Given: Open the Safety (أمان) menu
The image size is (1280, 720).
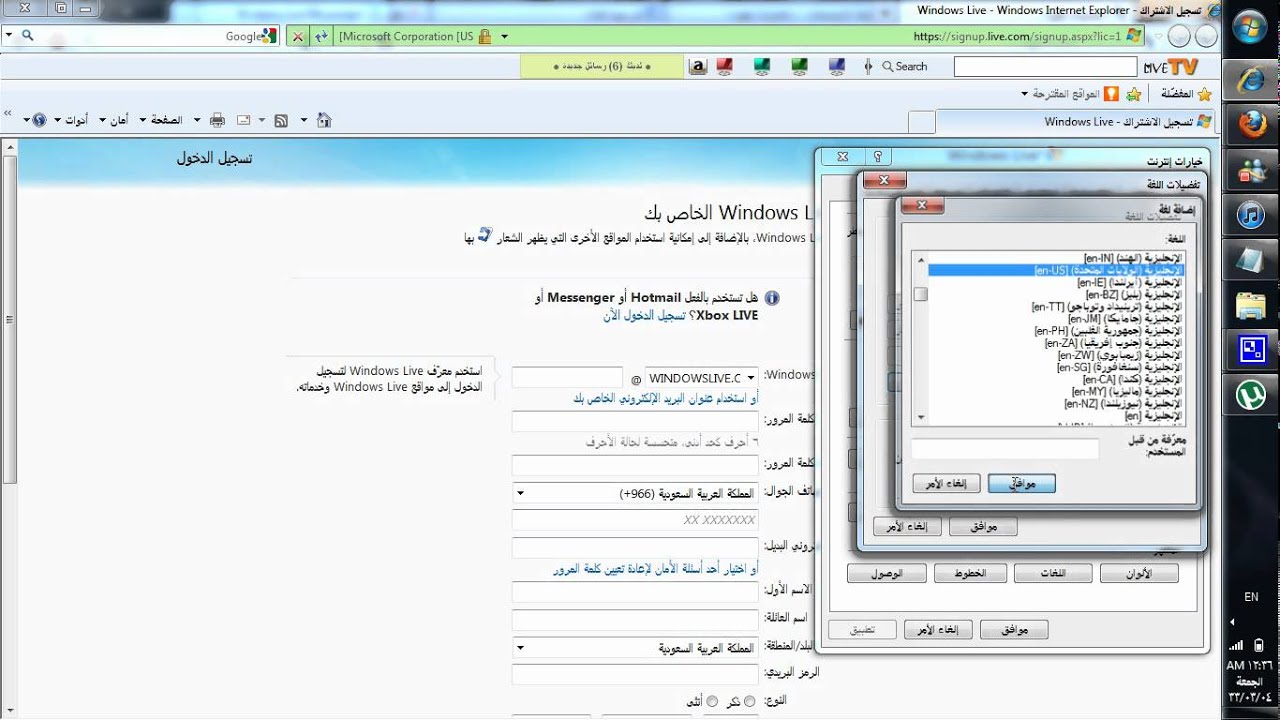Looking at the screenshot, I should [x=112, y=120].
